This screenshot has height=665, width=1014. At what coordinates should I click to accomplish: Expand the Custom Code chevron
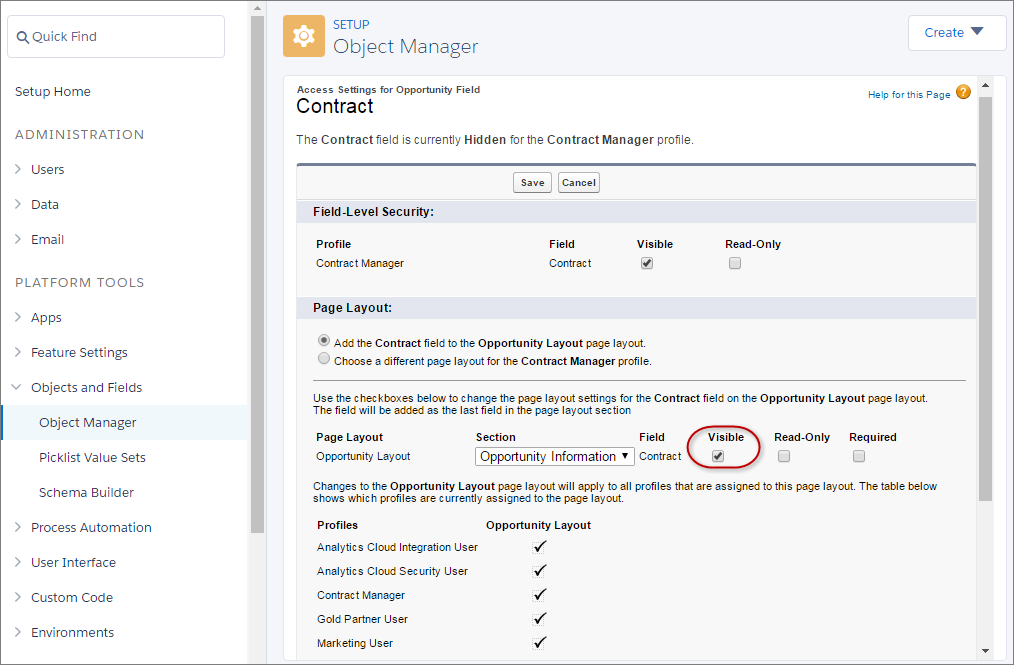click(18, 597)
